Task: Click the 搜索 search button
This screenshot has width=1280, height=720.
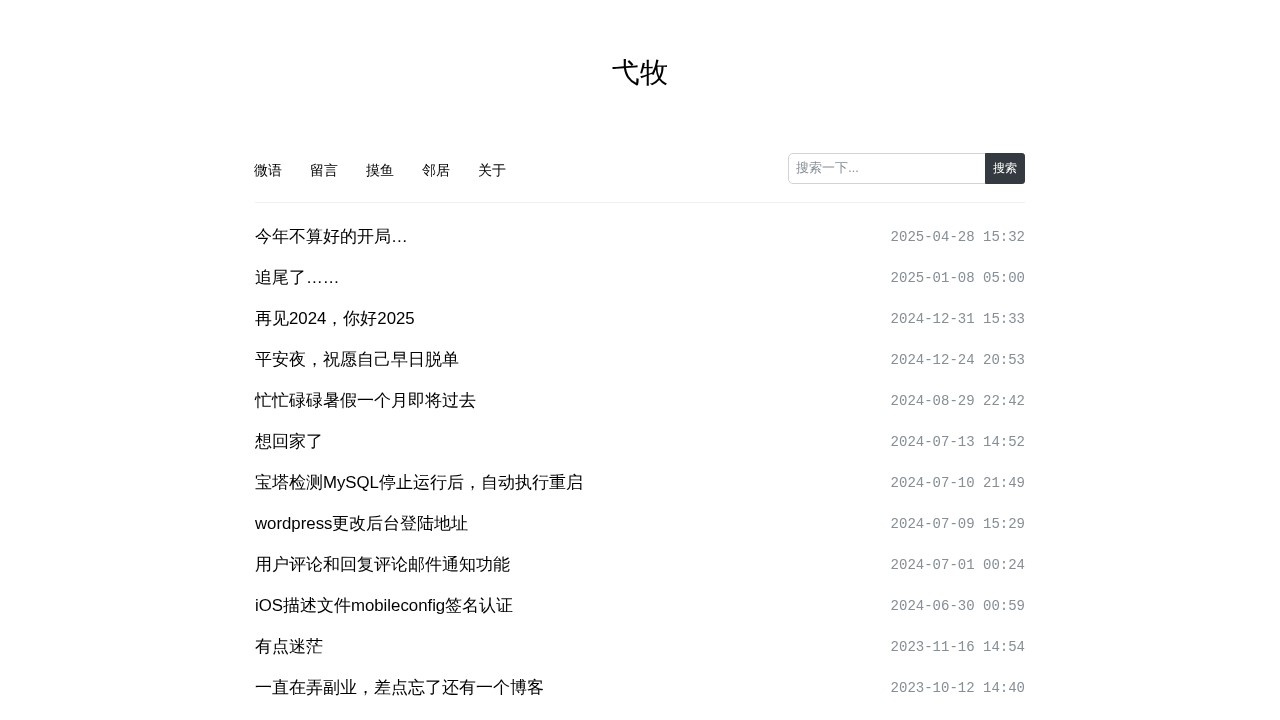Action: pyautogui.click(x=1004, y=168)
